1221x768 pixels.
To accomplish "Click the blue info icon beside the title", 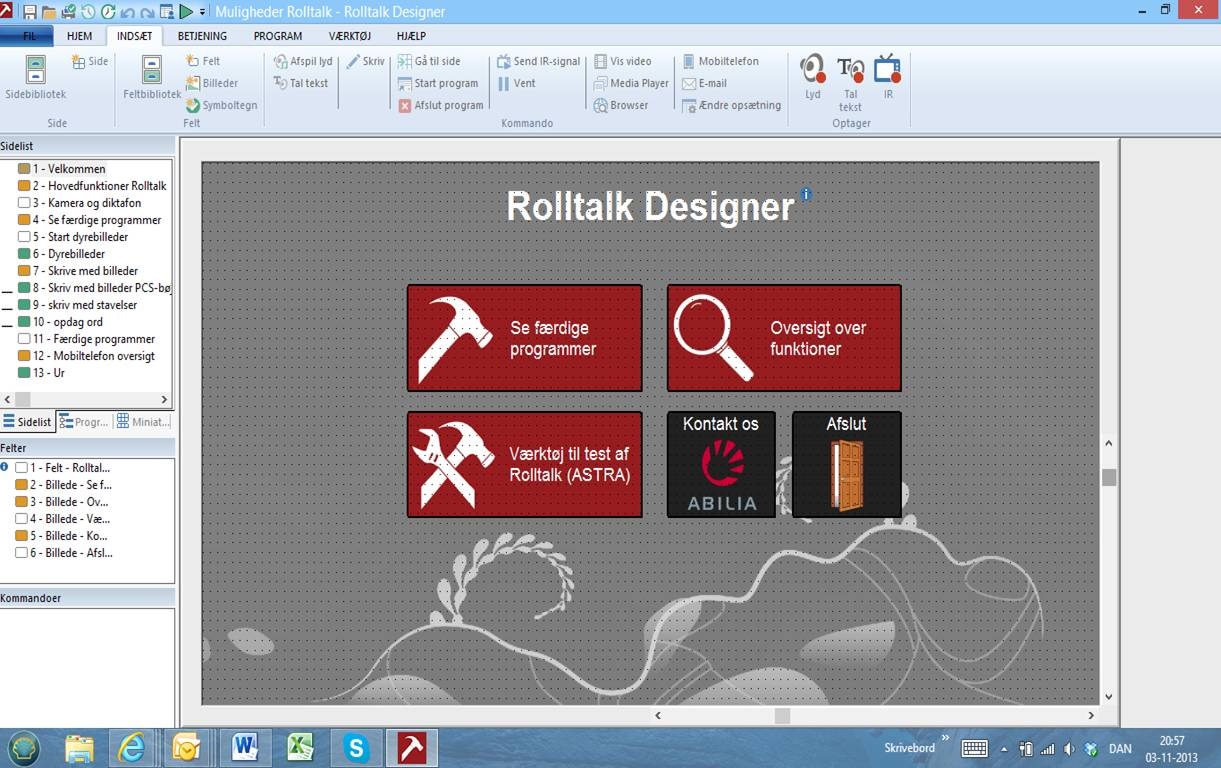I will click(x=806, y=195).
